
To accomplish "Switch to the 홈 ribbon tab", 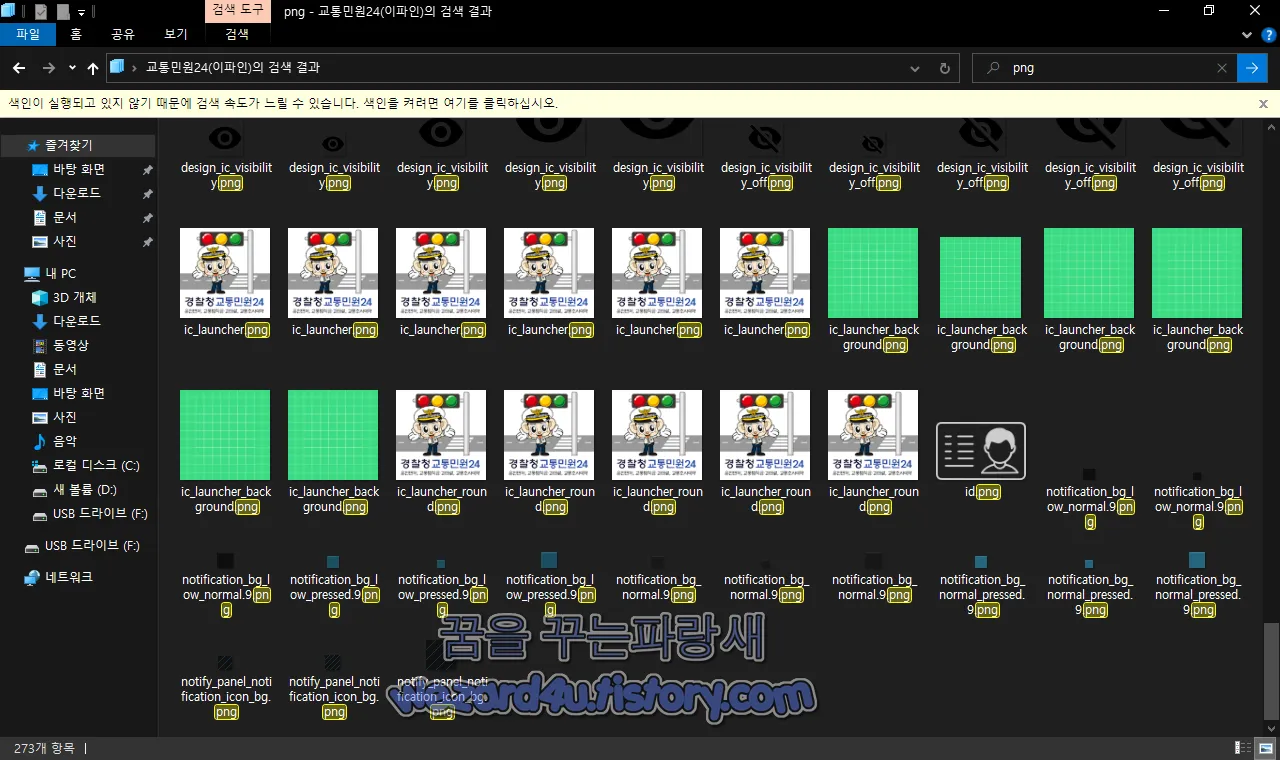I will tap(76, 34).
